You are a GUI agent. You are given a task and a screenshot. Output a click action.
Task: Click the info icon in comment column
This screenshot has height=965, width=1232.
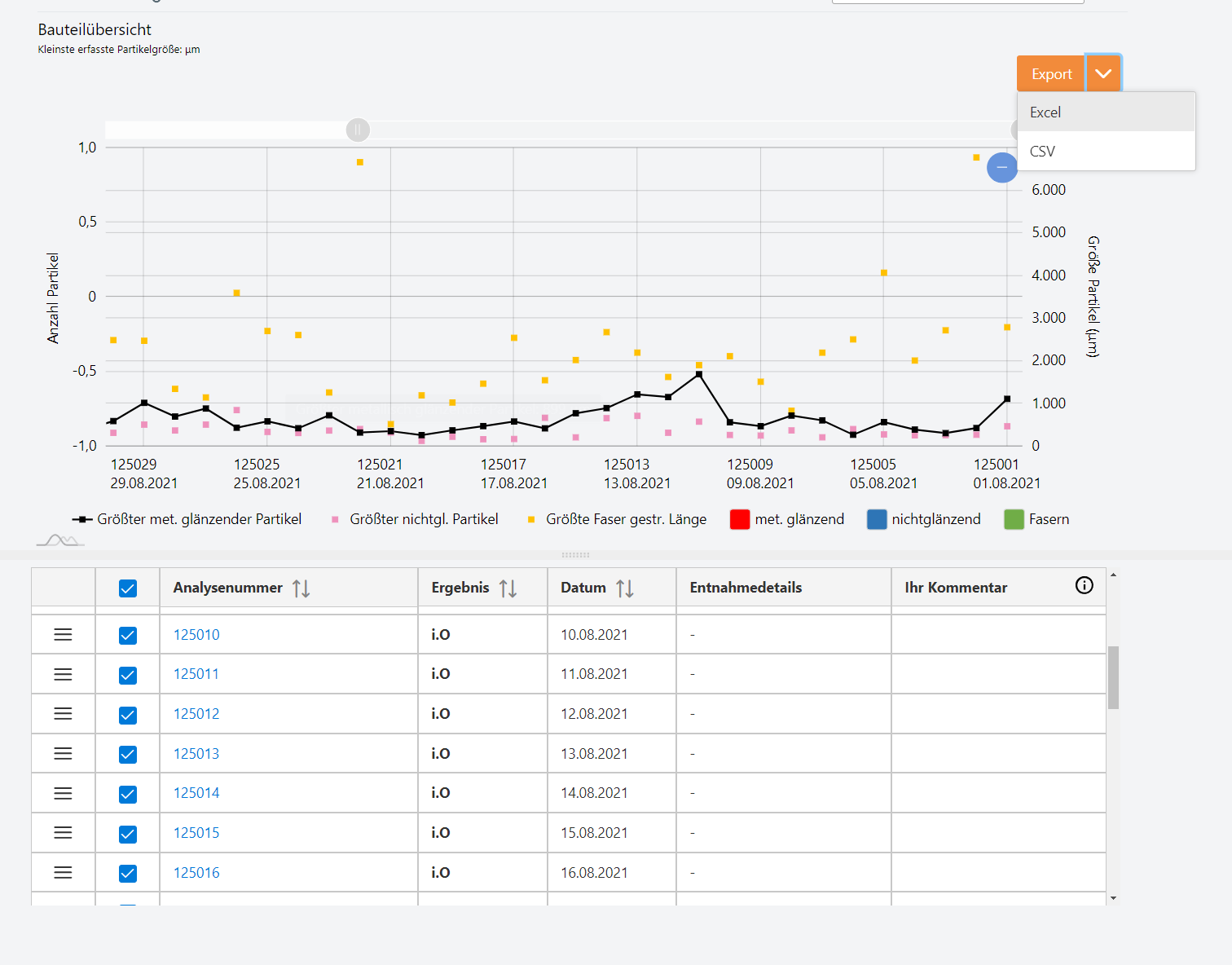click(x=1084, y=585)
